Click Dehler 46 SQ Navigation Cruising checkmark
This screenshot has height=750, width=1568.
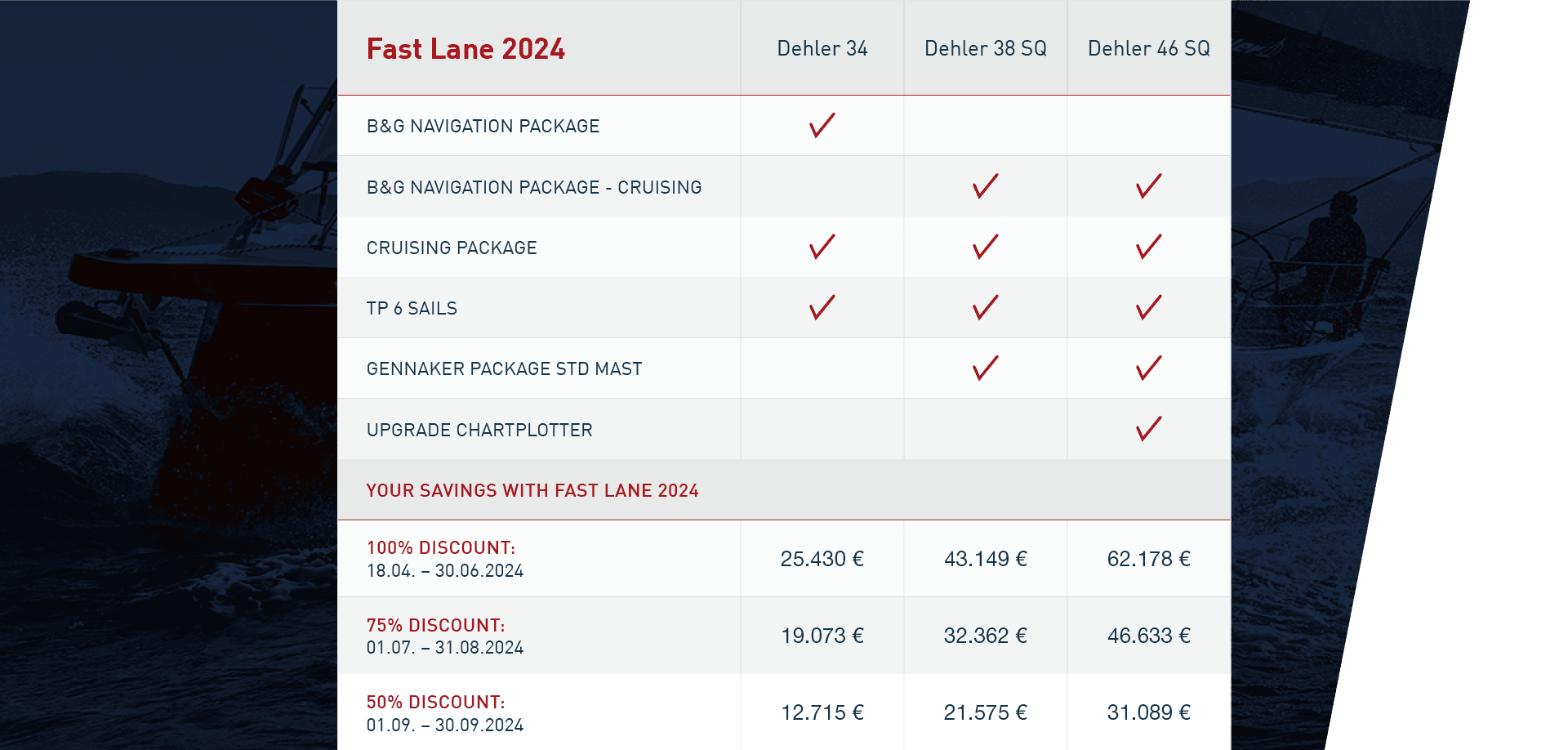pos(1148,186)
